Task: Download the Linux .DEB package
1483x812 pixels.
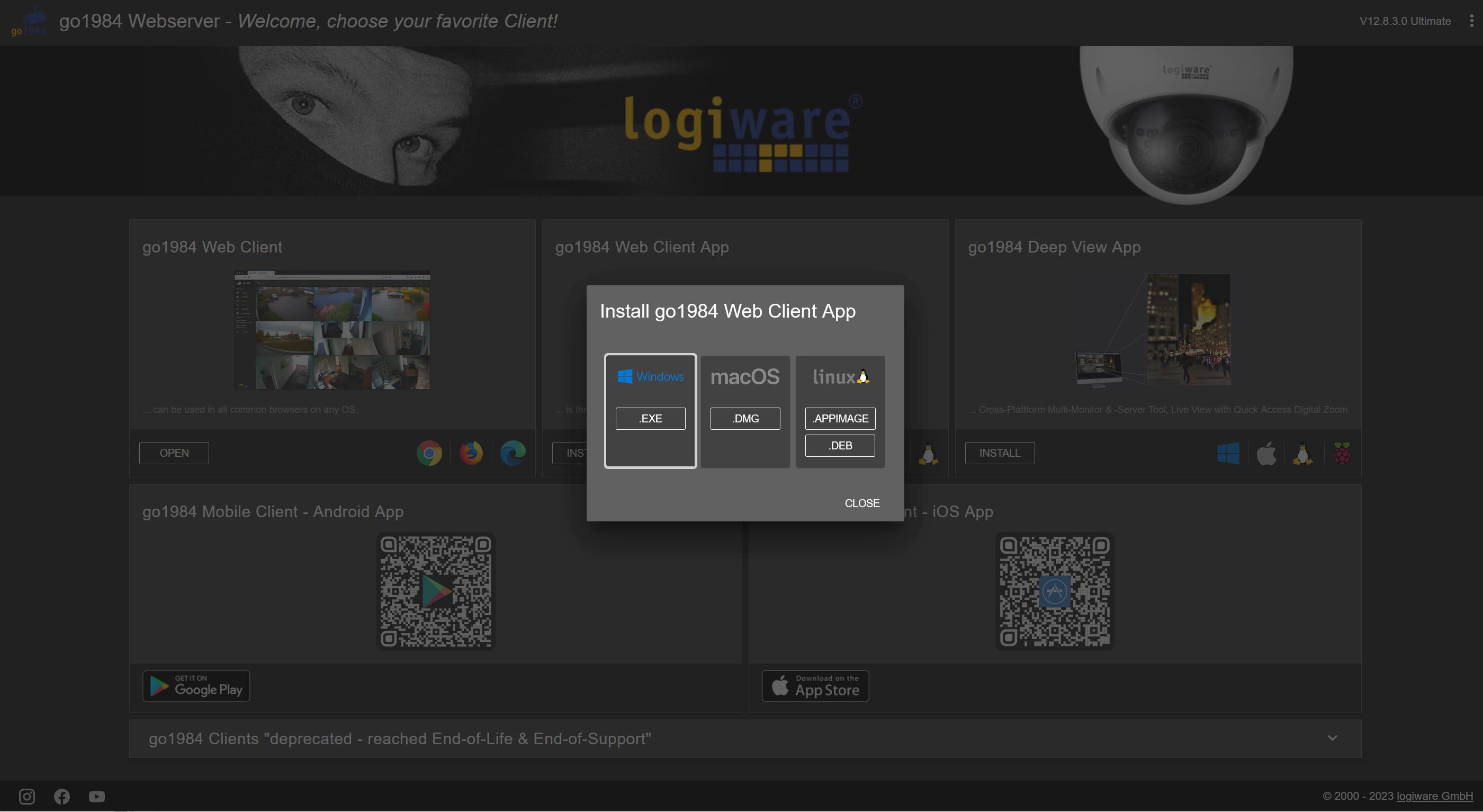Action: pos(840,445)
